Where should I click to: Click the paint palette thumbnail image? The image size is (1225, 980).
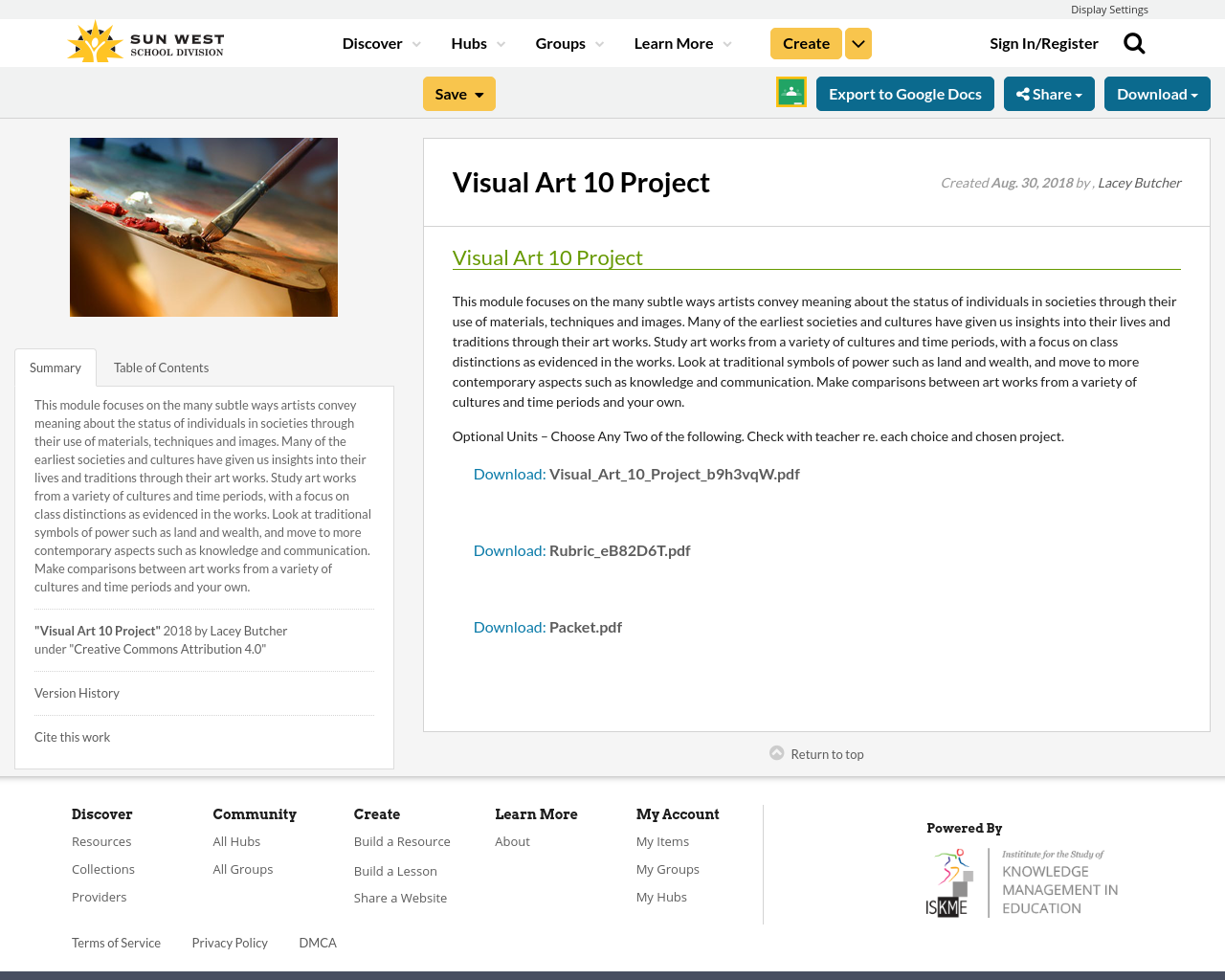204,227
